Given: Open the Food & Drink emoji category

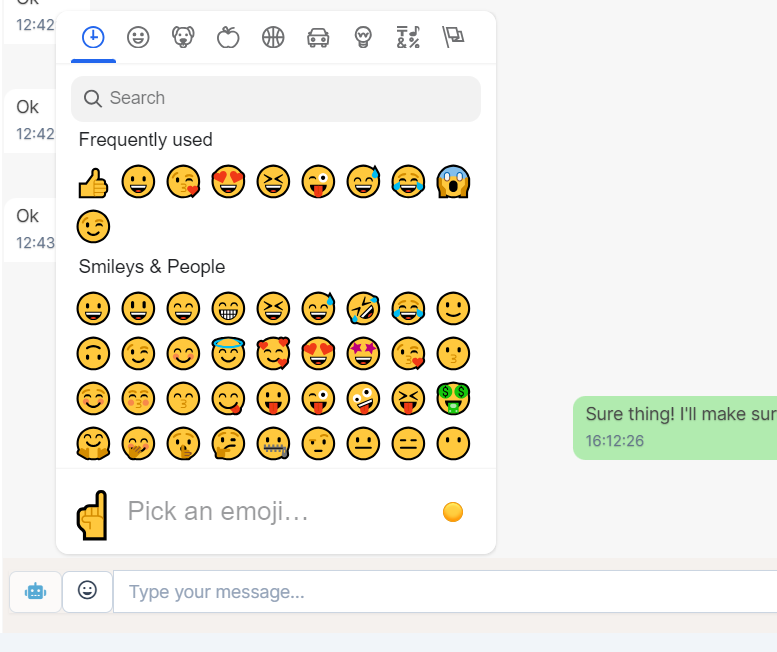Looking at the screenshot, I should (228, 38).
